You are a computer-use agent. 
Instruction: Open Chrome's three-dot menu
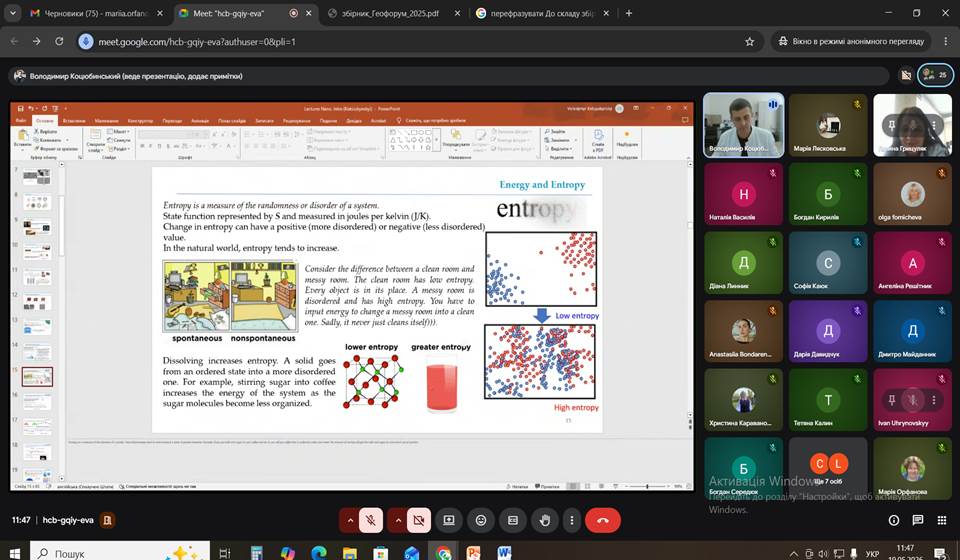point(945,42)
